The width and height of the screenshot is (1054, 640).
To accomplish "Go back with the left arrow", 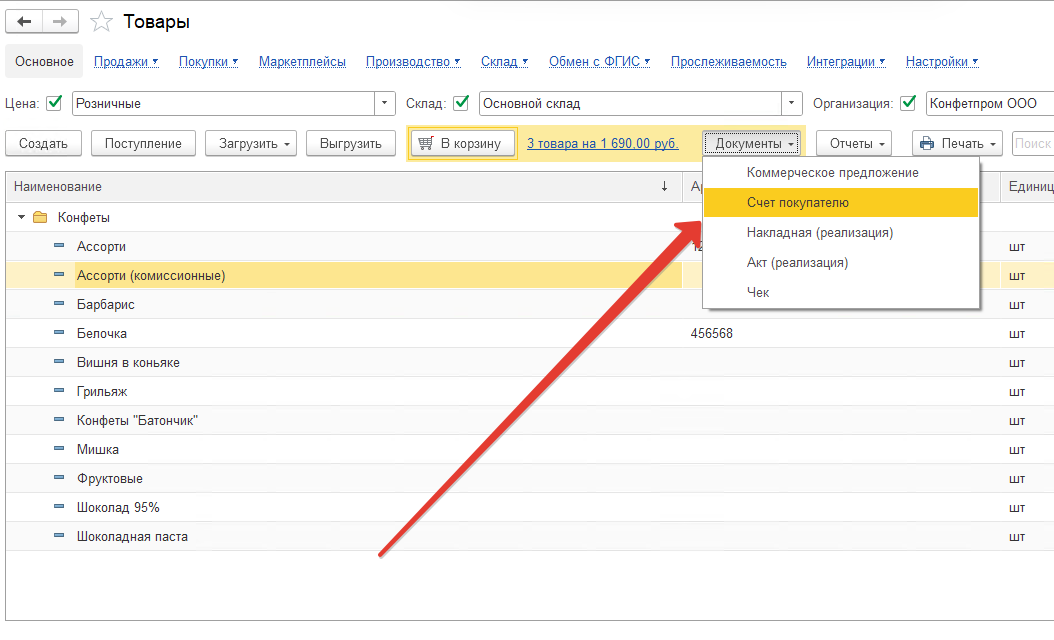I will click(24, 22).
